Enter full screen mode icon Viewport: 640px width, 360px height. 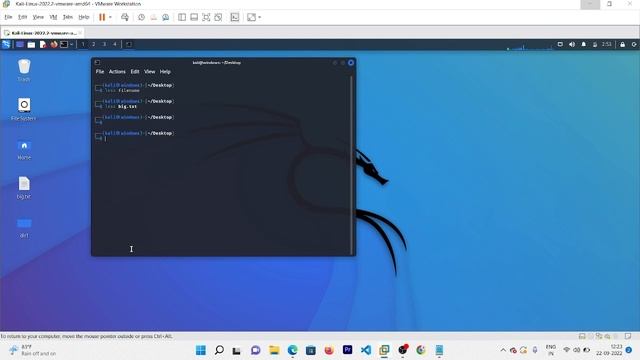point(206,17)
